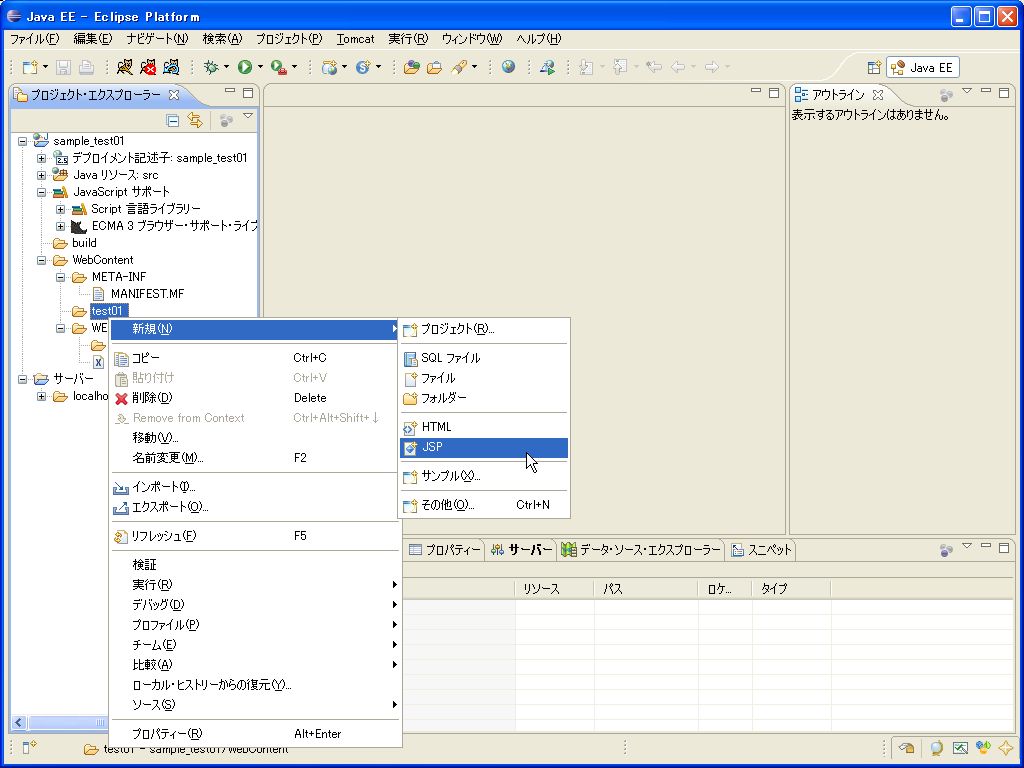Choose 削除(D) in the context menu

tap(255, 398)
